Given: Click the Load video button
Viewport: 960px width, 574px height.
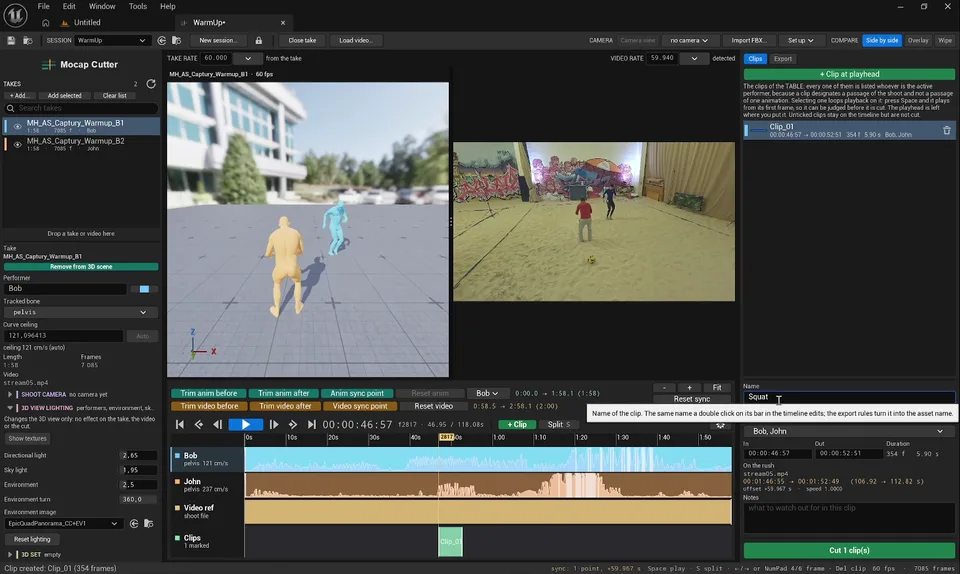Looking at the screenshot, I should point(356,40).
